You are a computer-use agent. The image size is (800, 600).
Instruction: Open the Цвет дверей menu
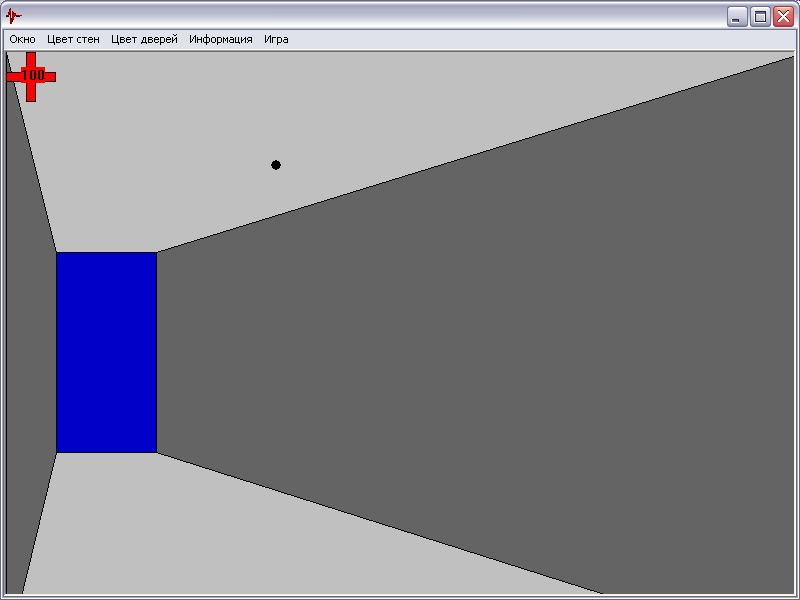point(144,40)
